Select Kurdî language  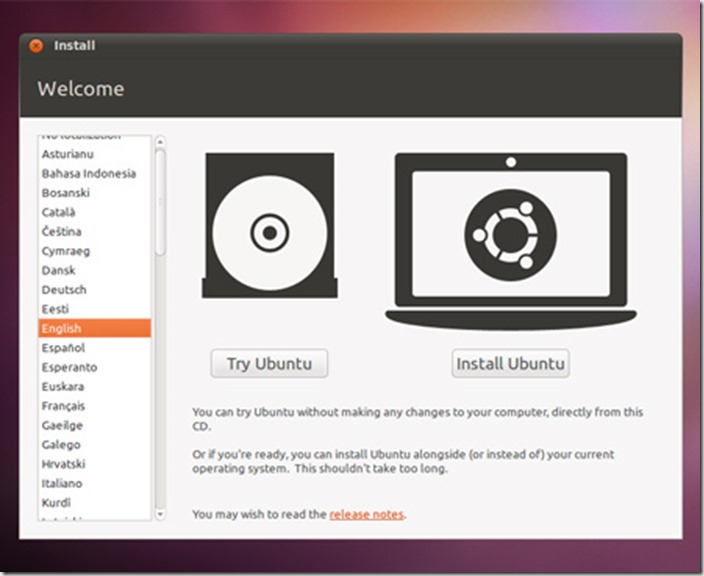95,503
